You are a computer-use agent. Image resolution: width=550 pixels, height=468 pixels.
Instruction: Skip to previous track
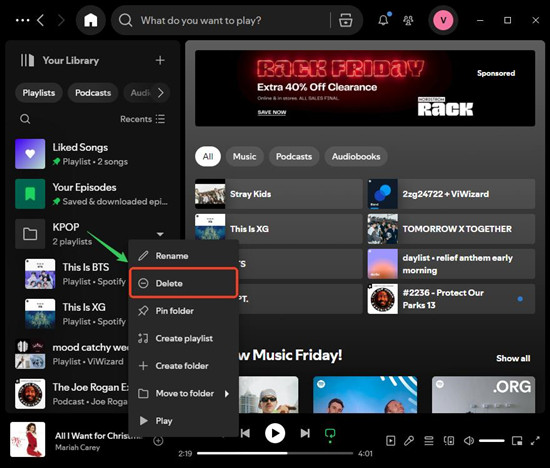(x=245, y=433)
